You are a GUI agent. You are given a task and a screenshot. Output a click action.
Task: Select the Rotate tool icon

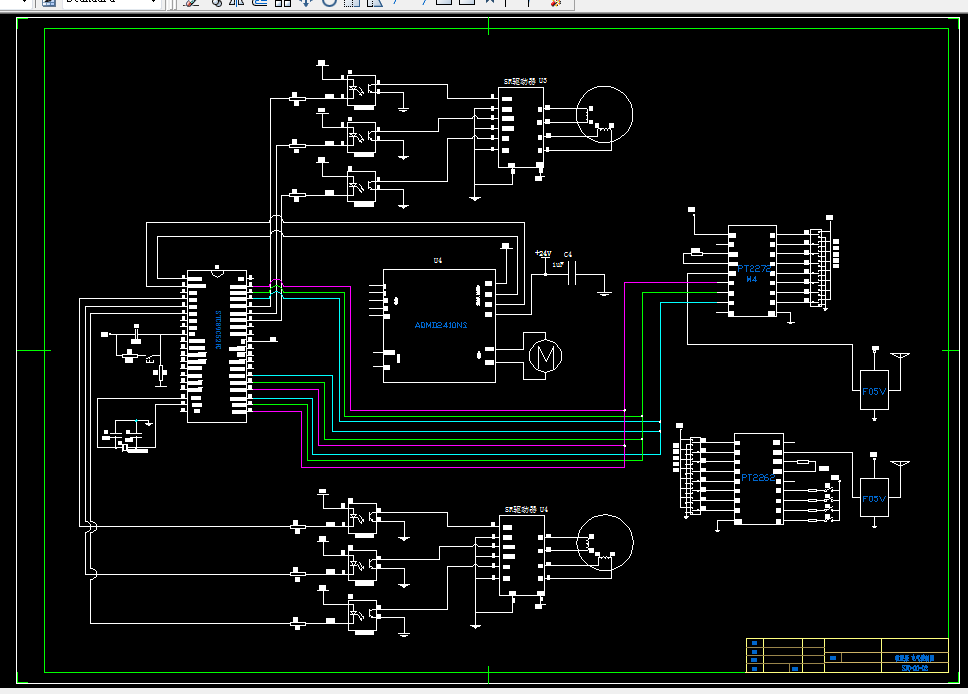point(329,2)
